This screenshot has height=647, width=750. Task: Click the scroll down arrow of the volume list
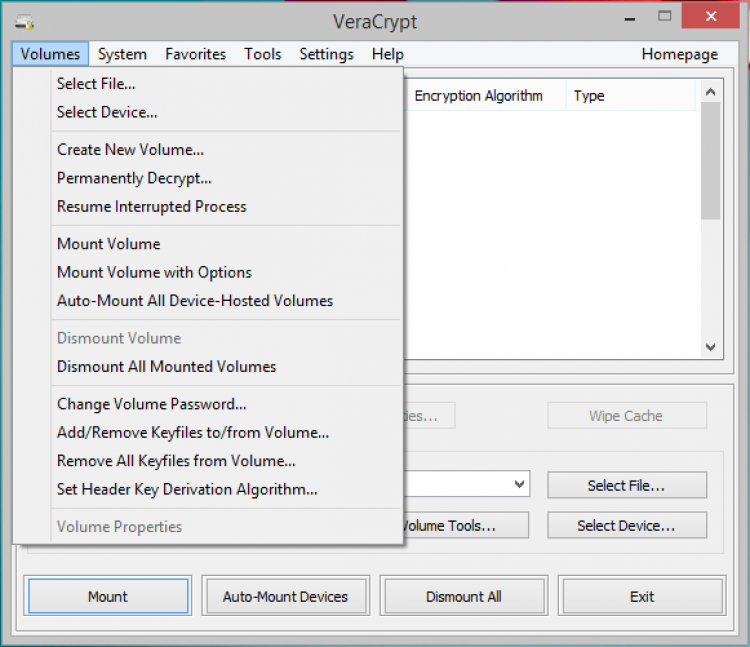point(711,347)
